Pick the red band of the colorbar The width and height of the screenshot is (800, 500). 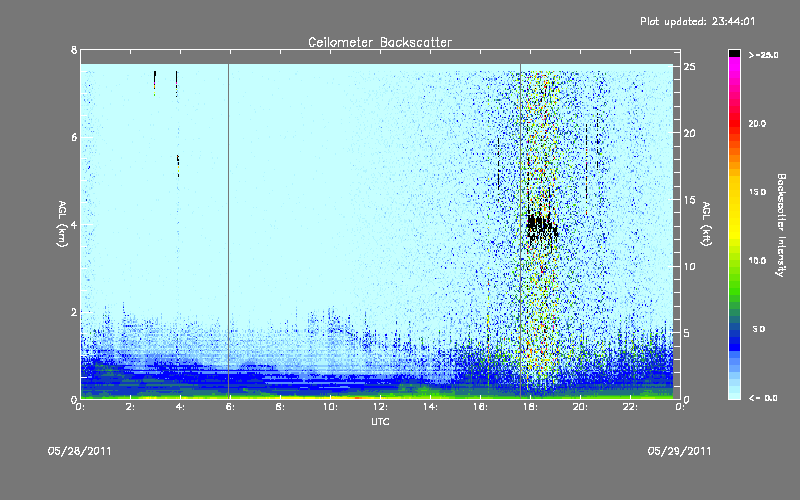point(734,125)
